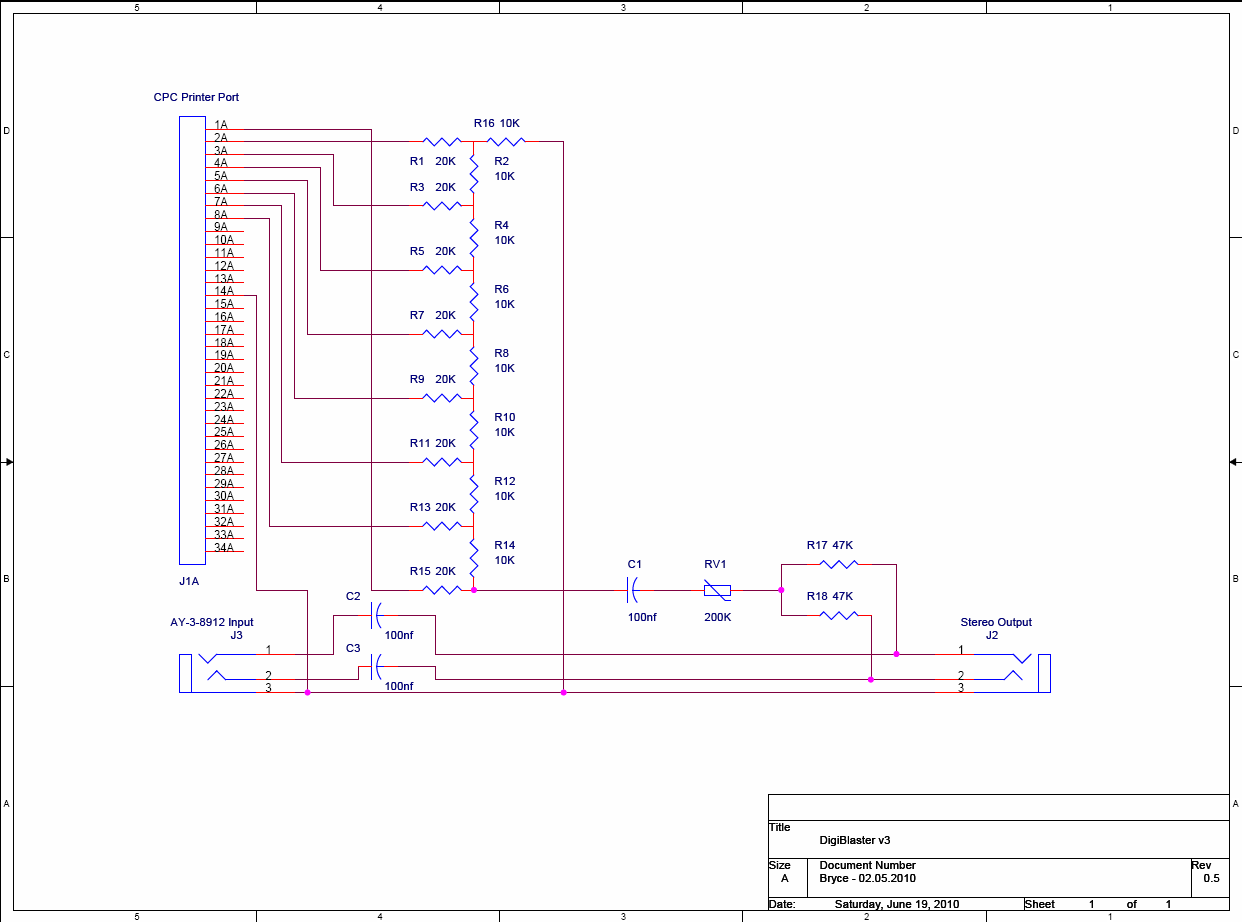Click the Rev value 0.5
This screenshot has width=1242, height=922.
click(x=1211, y=878)
